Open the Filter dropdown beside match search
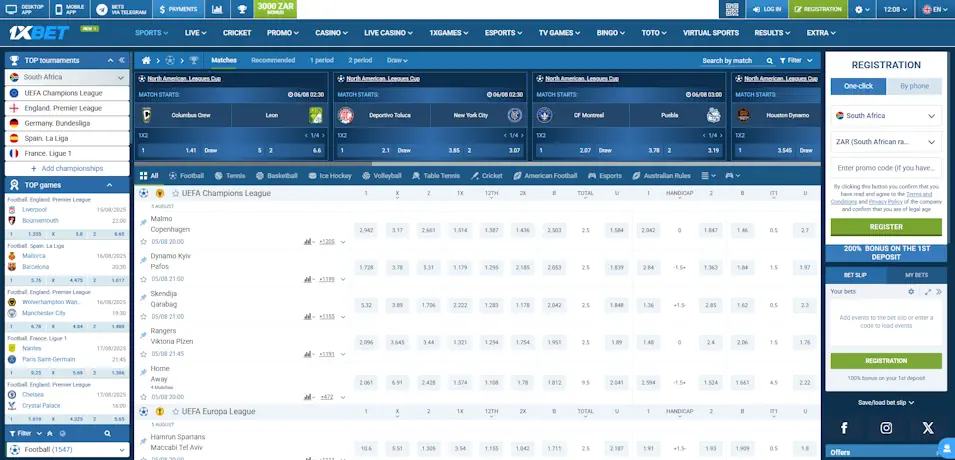The width and height of the screenshot is (955, 460). tap(797, 60)
